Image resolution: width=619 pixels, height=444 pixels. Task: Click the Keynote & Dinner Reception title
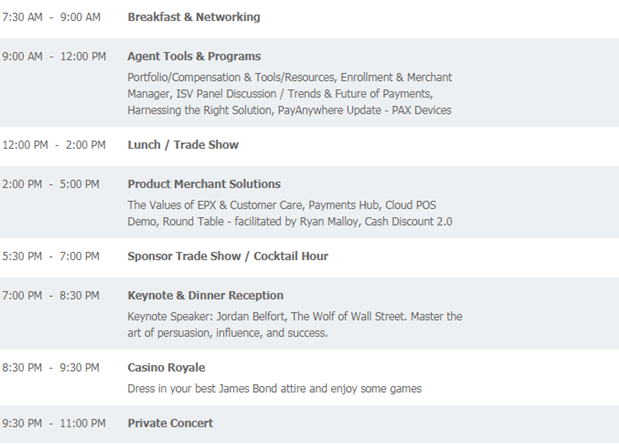coord(205,295)
